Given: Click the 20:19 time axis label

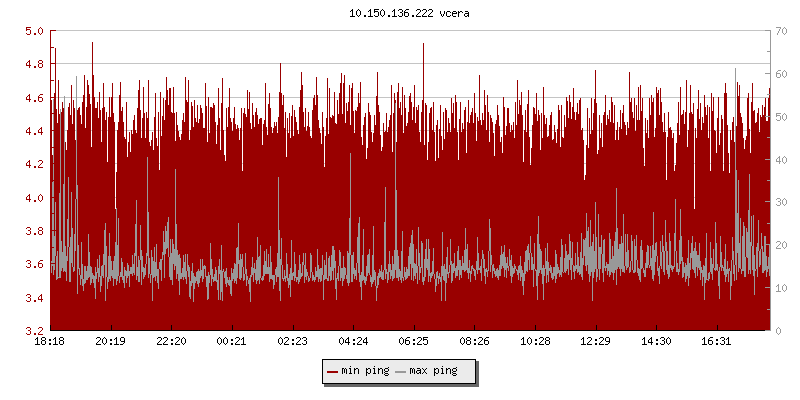Looking at the screenshot, I should point(110,342).
